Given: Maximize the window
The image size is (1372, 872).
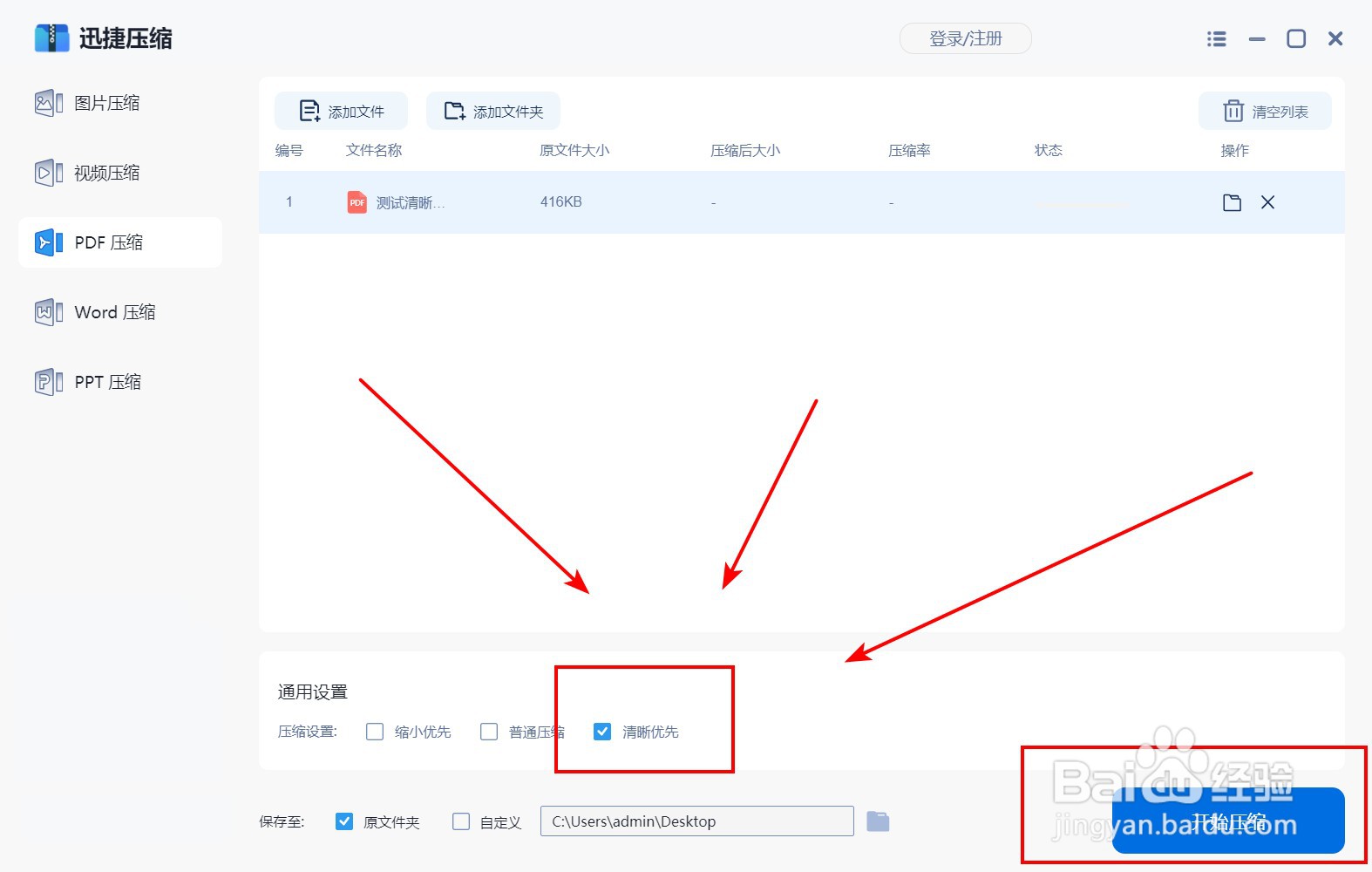Looking at the screenshot, I should [1296, 38].
